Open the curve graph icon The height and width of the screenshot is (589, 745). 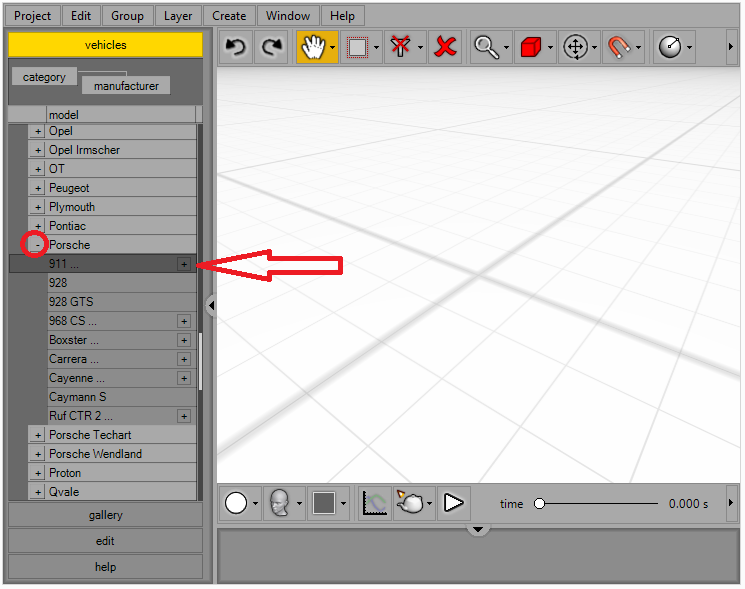[x=375, y=503]
